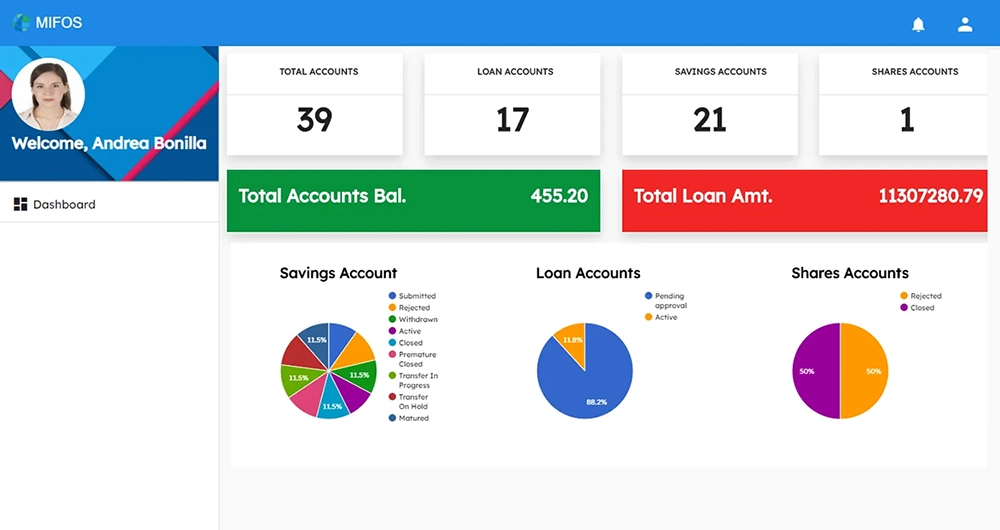Open the user profile icon
Image resolution: width=1000 pixels, height=530 pixels.
click(x=965, y=24)
